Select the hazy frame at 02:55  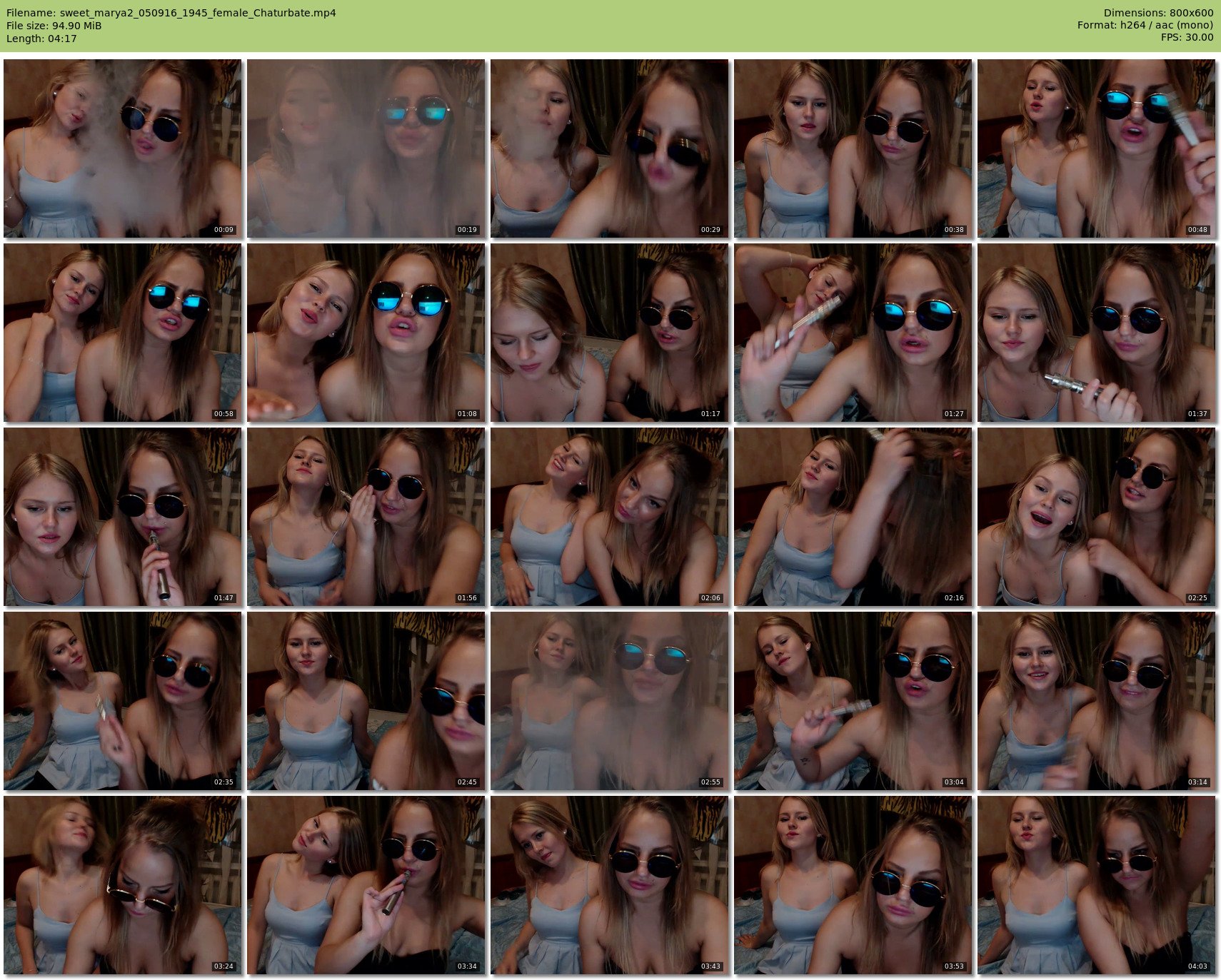[x=609, y=701]
